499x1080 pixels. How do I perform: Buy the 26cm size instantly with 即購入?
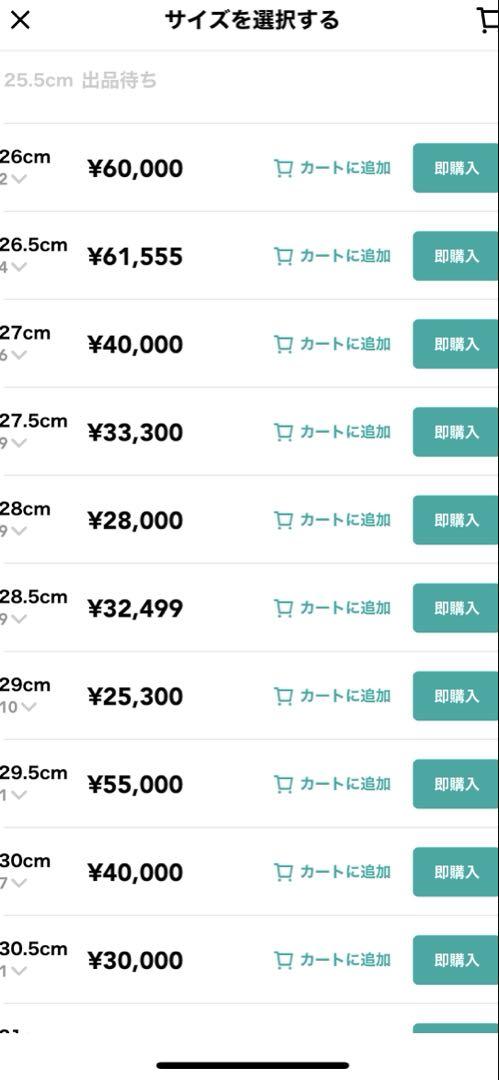coord(456,168)
